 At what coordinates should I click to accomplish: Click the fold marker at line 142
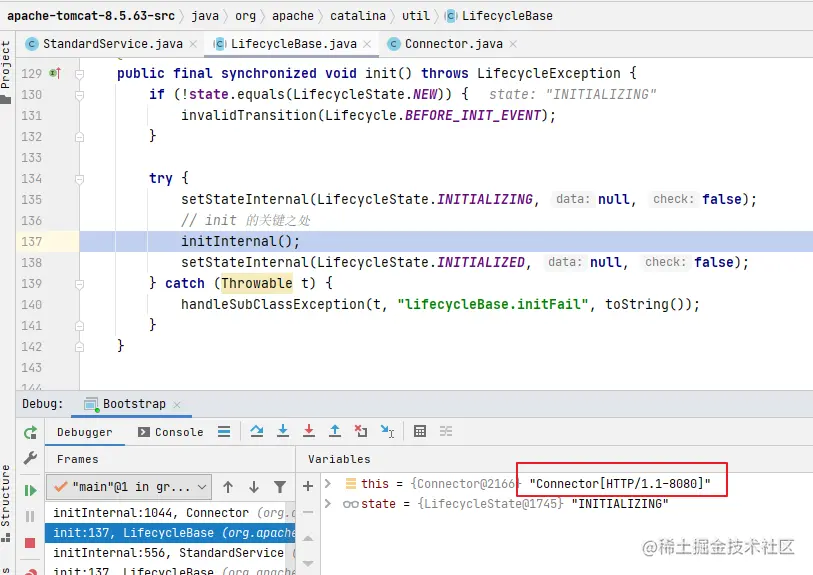click(x=79, y=346)
